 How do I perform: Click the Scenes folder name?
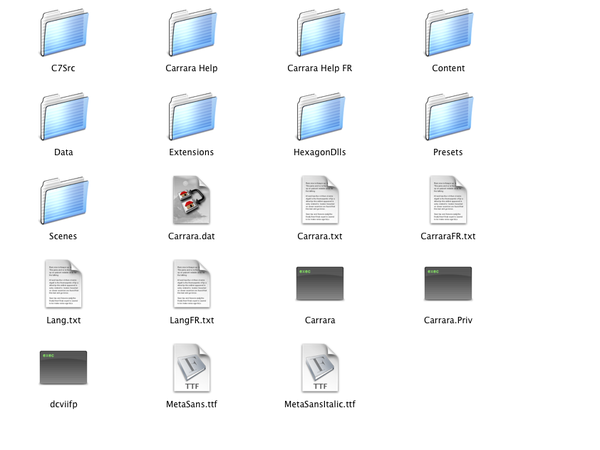coord(63,236)
